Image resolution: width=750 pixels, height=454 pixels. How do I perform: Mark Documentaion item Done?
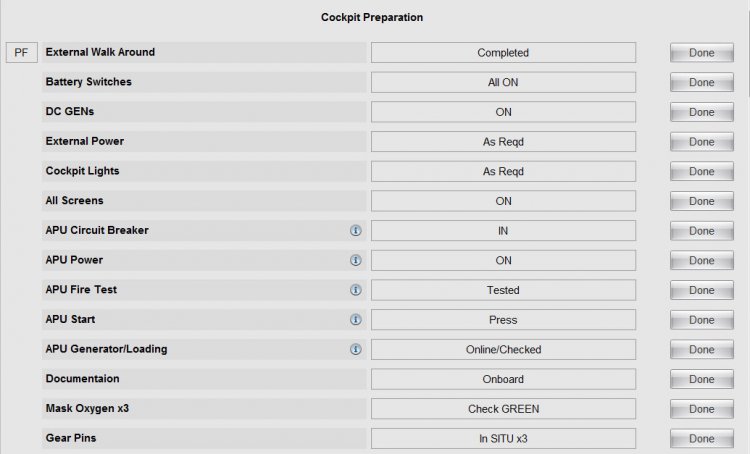pos(702,379)
